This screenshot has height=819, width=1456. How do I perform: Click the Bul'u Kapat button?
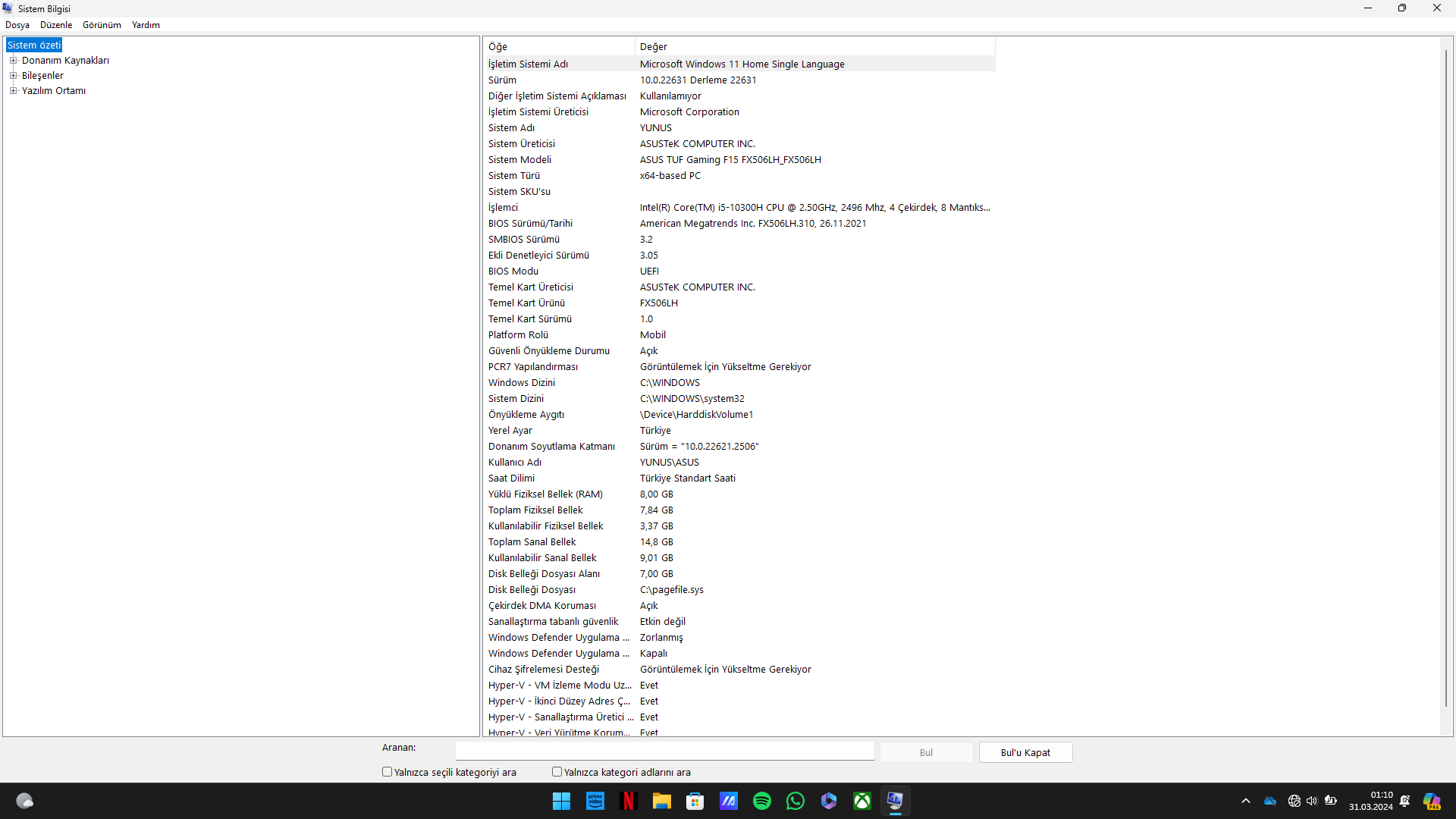tap(1025, 752)
